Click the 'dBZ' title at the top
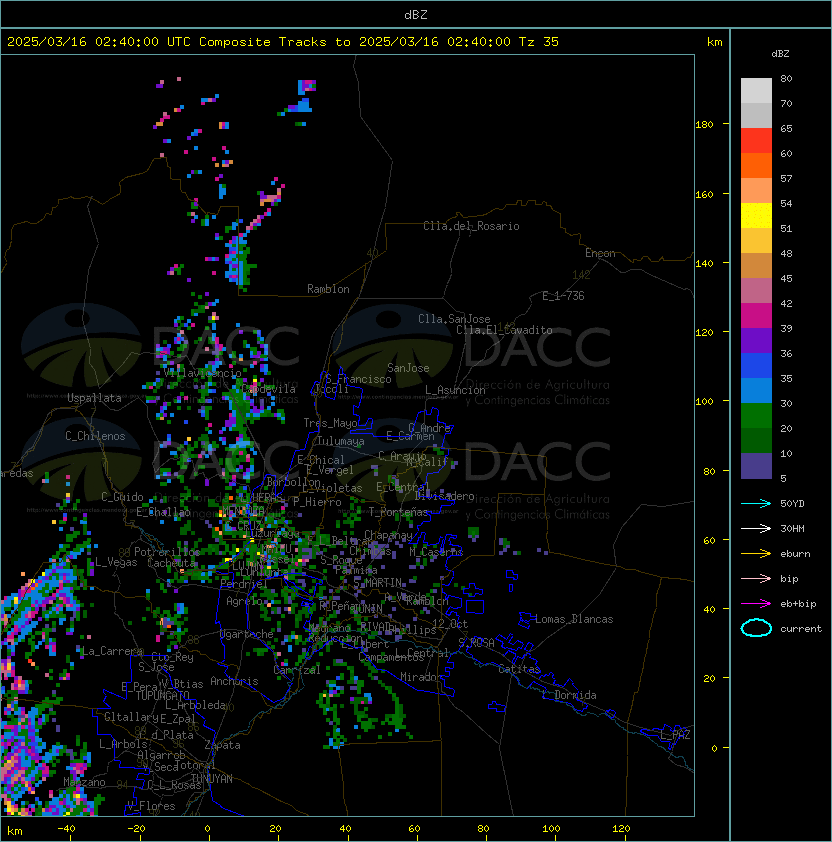Screen dimensions: 832x842 (x=416, y=15)
